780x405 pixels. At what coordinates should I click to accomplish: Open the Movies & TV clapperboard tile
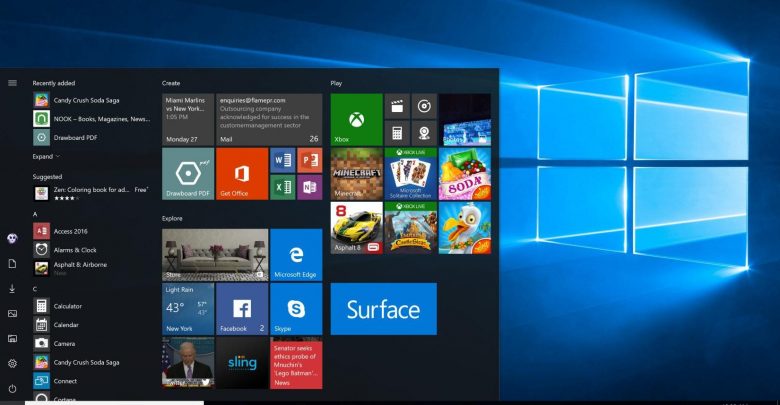click(x=397, y=106)
